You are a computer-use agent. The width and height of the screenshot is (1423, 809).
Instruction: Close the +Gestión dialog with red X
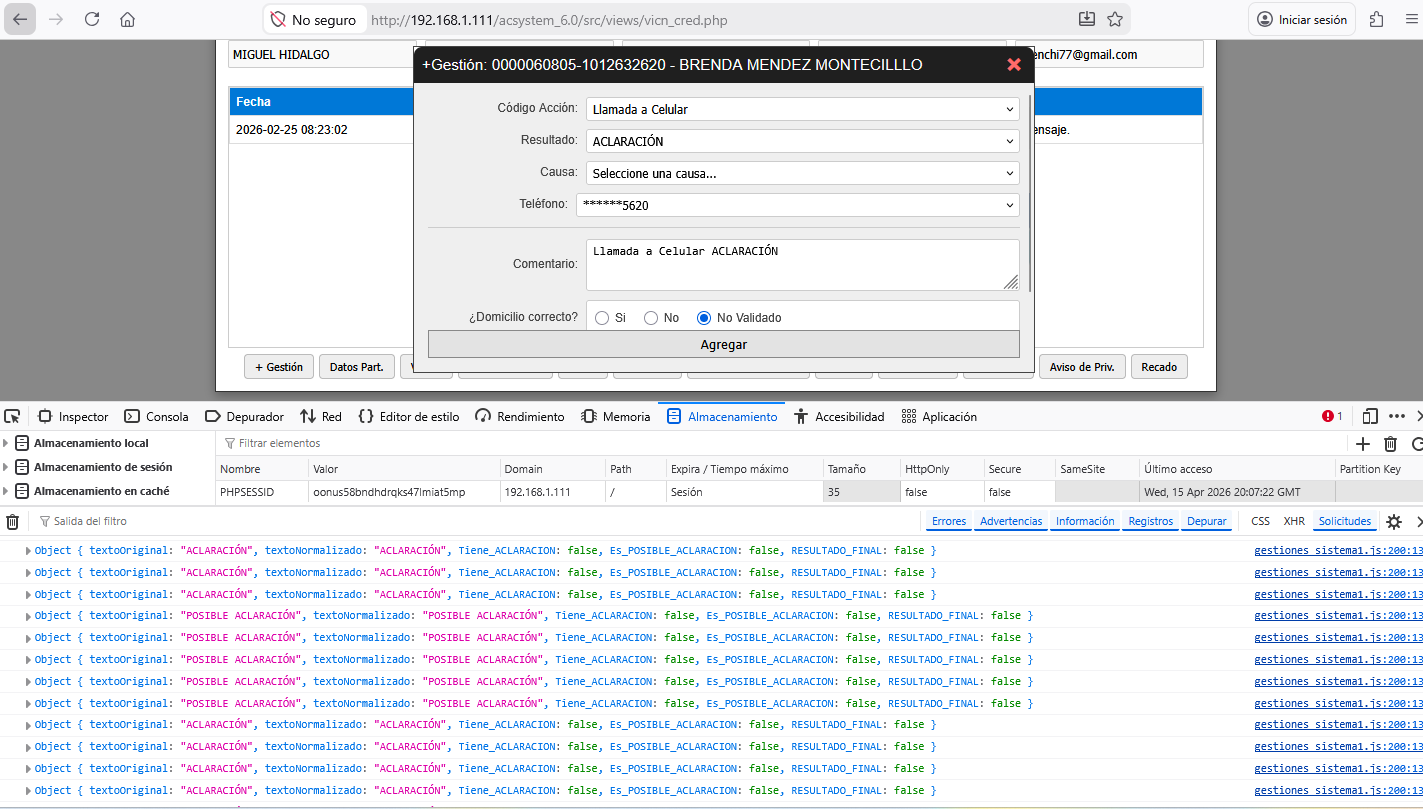pos(1014,64)
